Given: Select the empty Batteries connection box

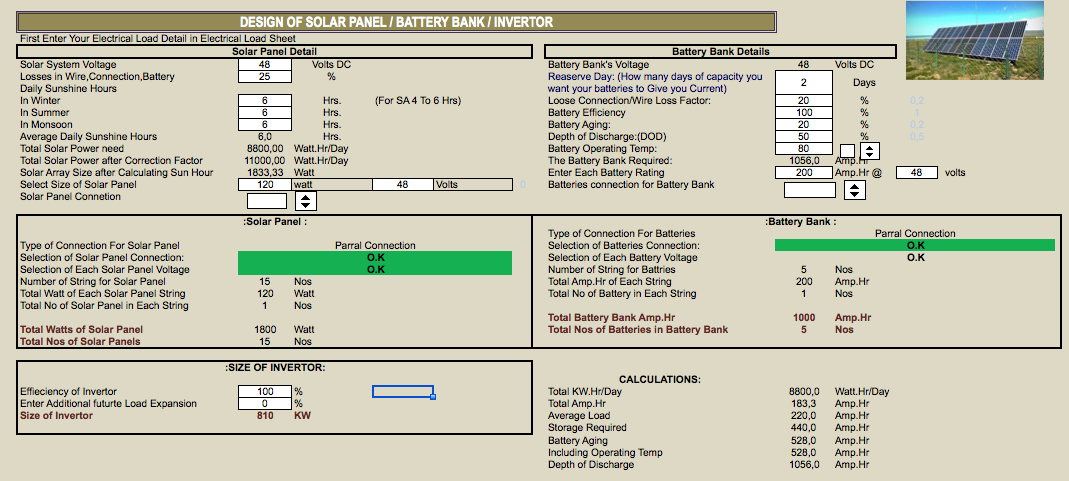Looking at the screenshot, I should pyautogui.click(x=809, y=190).
